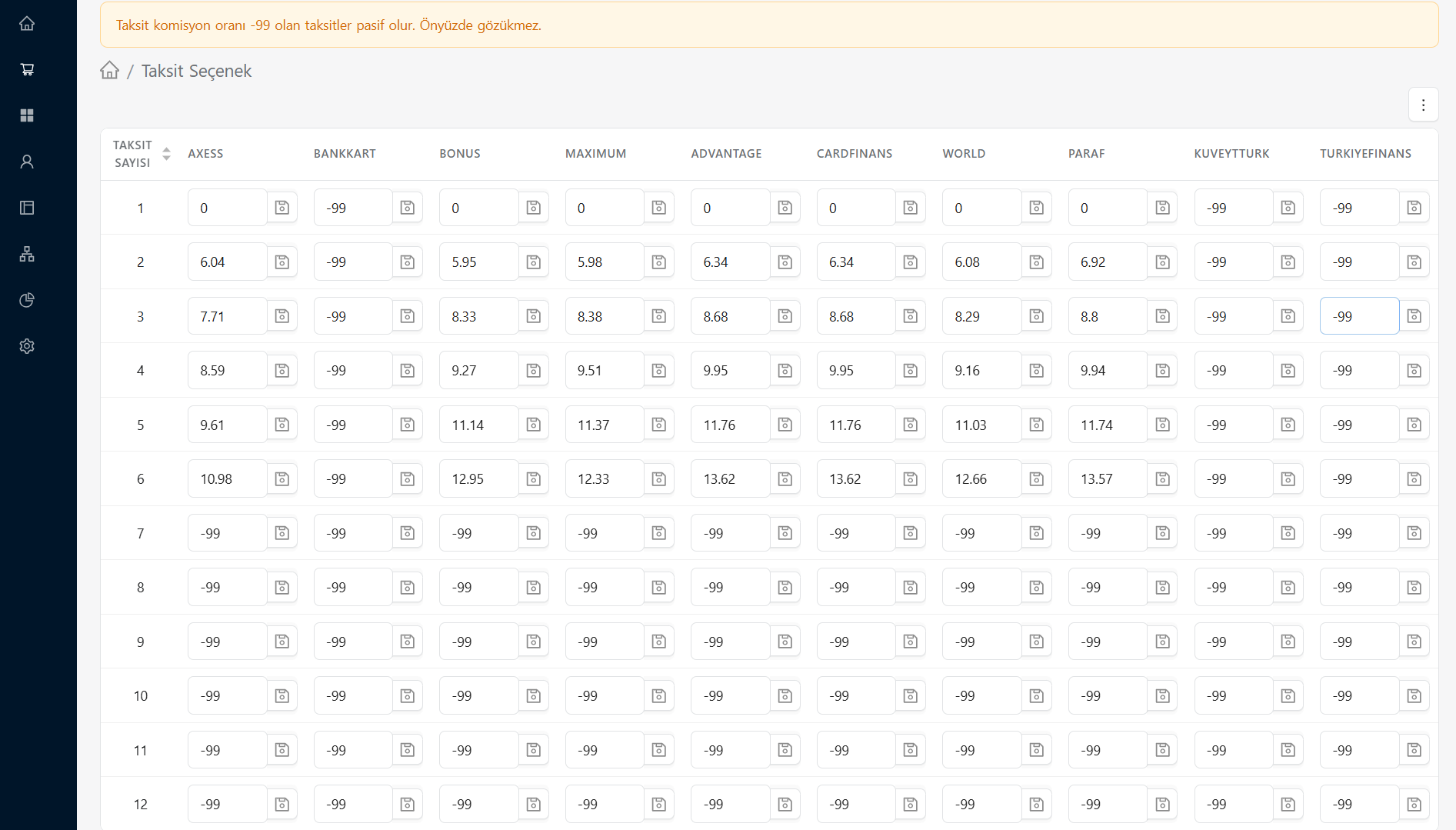Open the home icon in sidebar
1456x830 pixels.
pos(27,23)
